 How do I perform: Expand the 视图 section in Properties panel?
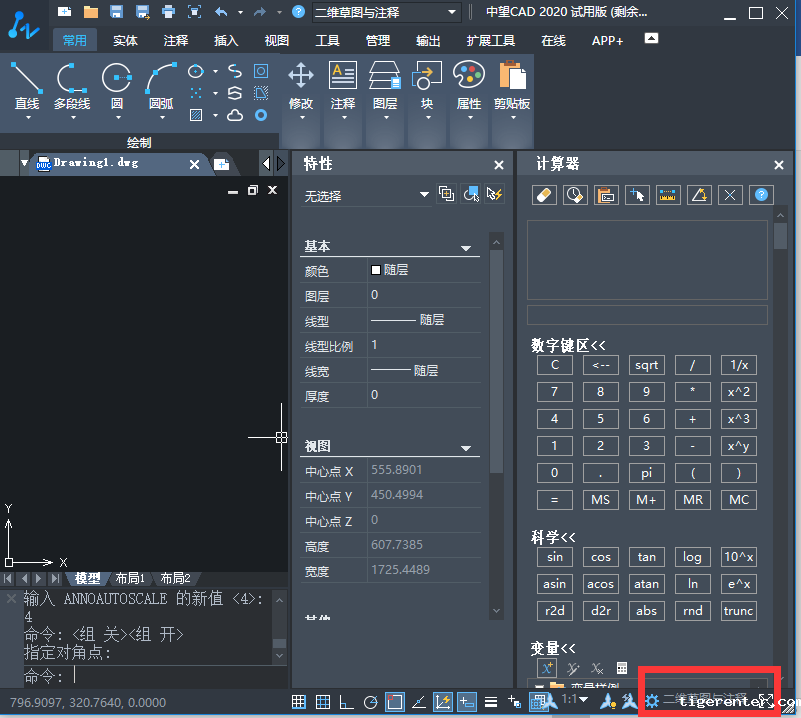coord(464,445)
